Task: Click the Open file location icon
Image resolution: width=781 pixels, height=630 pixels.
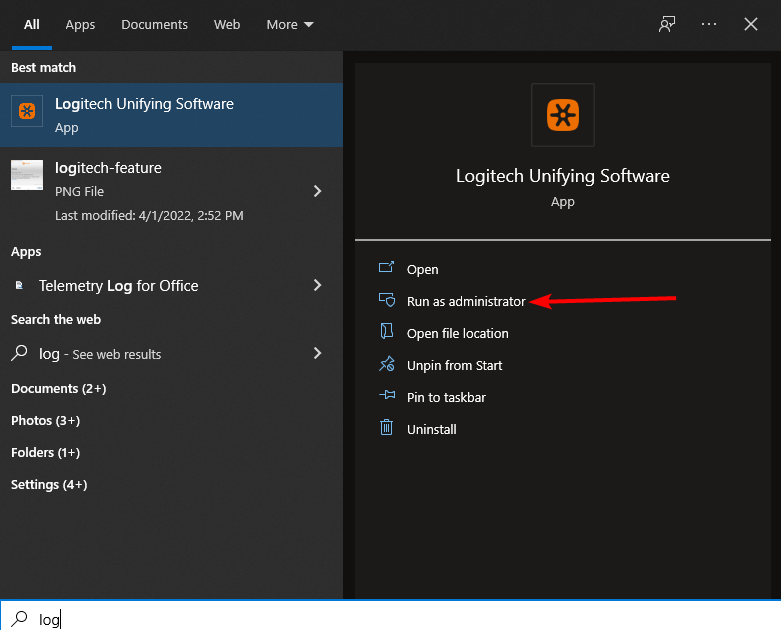Action: point(387,333)
